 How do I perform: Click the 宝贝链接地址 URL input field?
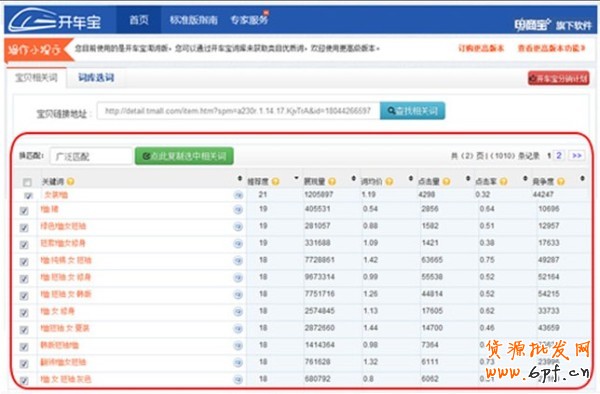tap(238, 111)
